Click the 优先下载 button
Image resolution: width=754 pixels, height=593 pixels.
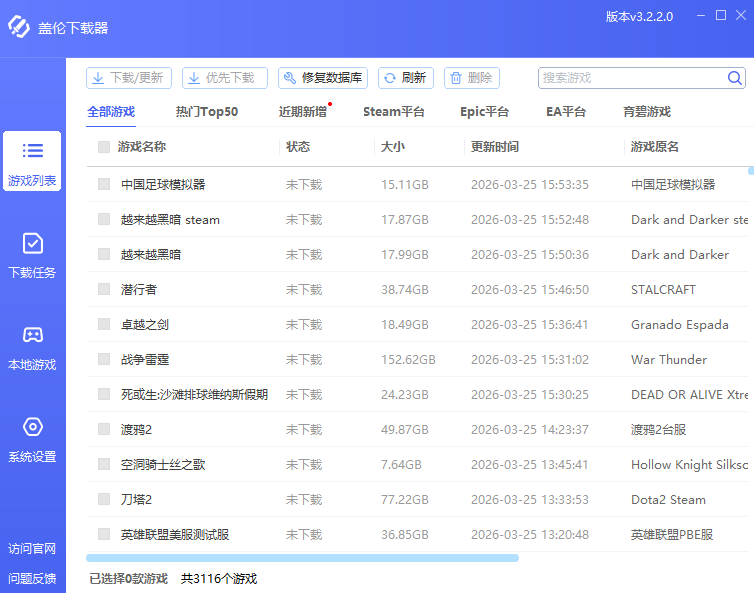[225, 78]
